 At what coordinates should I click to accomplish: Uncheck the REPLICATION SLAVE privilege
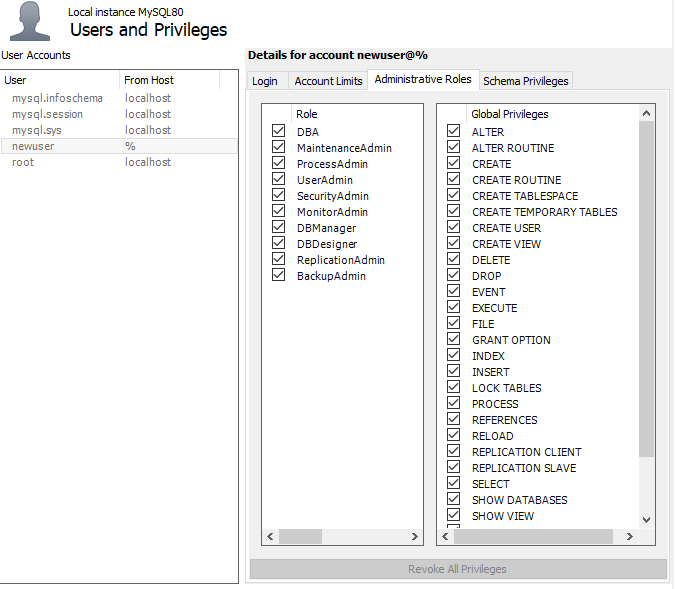click(x=453, y=466)
